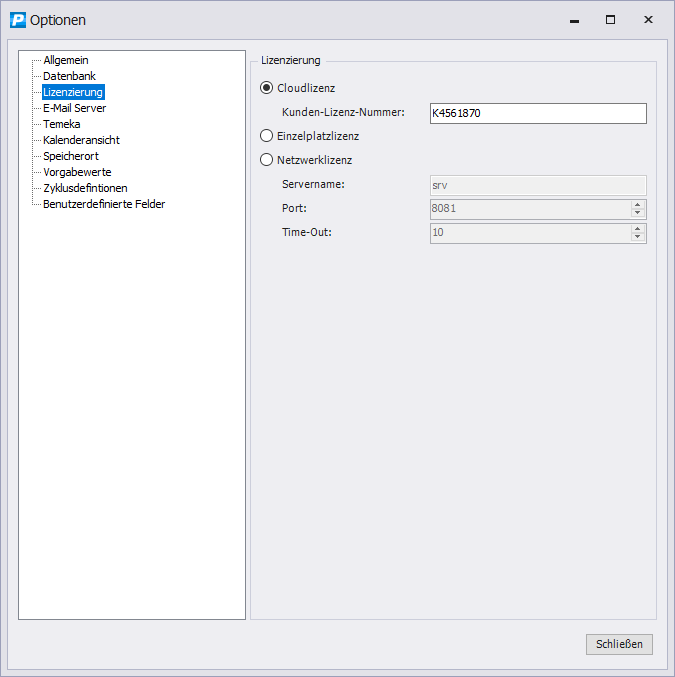Increase the Time-Out value with up arrow
Screen dimensions: 675x677
637,229
